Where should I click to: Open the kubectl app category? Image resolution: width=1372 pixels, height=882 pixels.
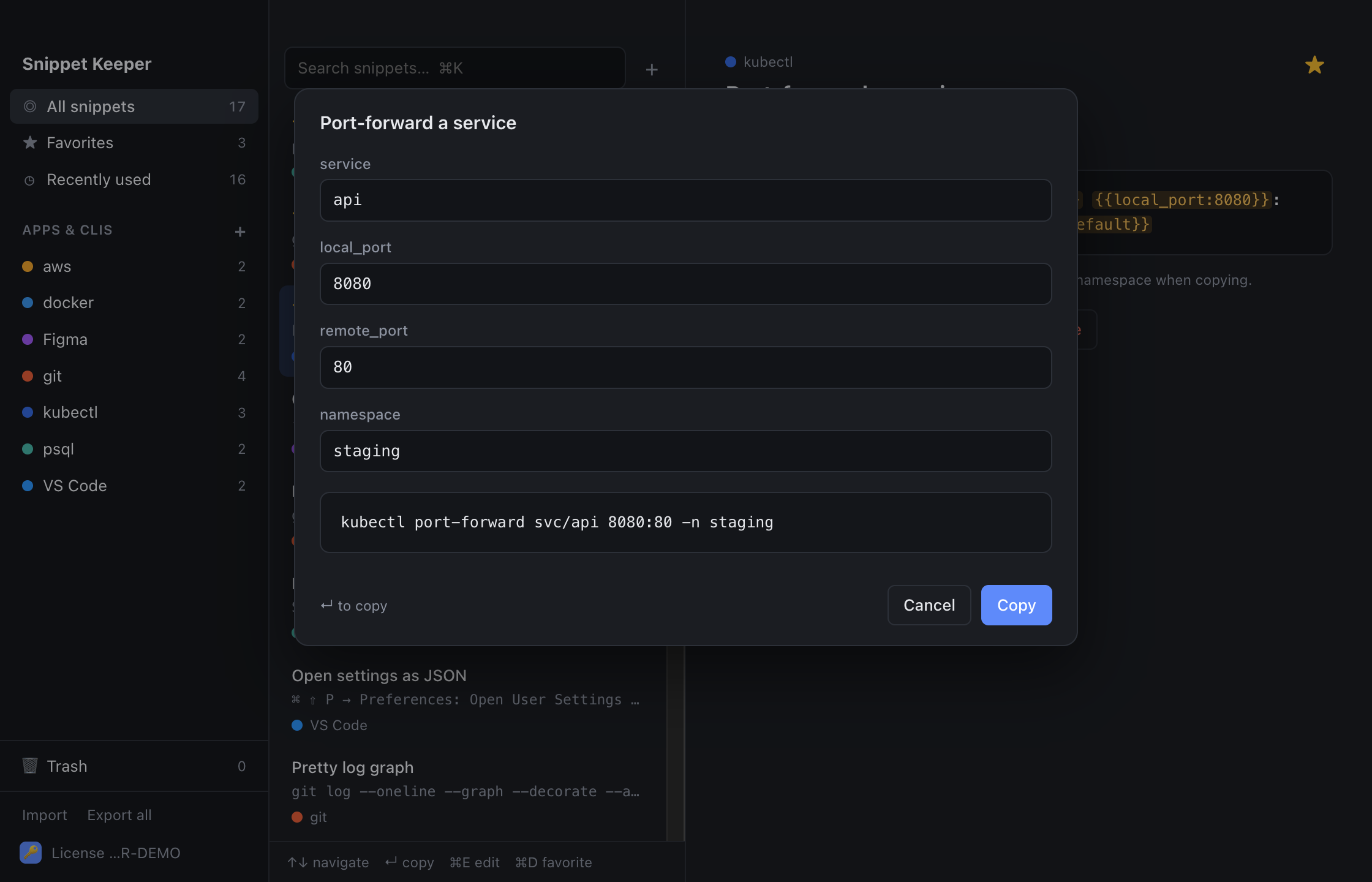[134, 412]
